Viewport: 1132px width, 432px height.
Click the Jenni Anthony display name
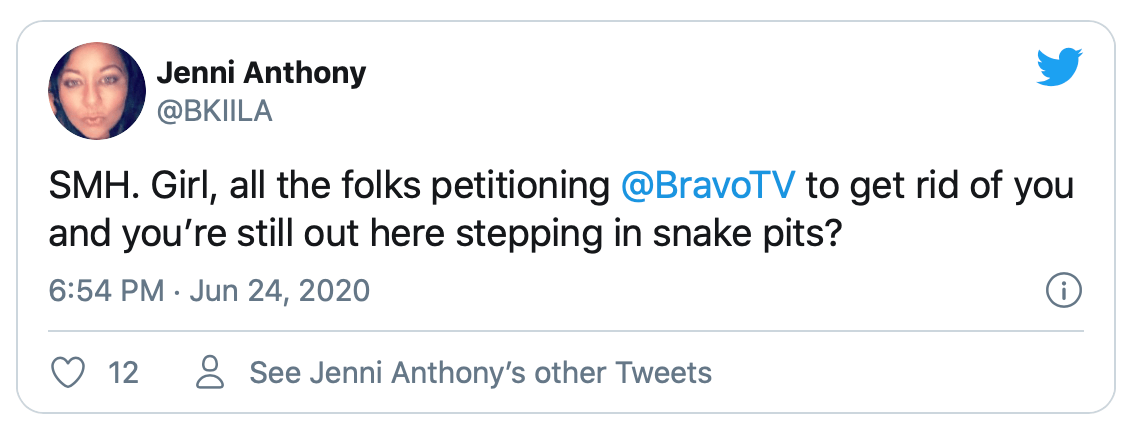tap(261, 73)
